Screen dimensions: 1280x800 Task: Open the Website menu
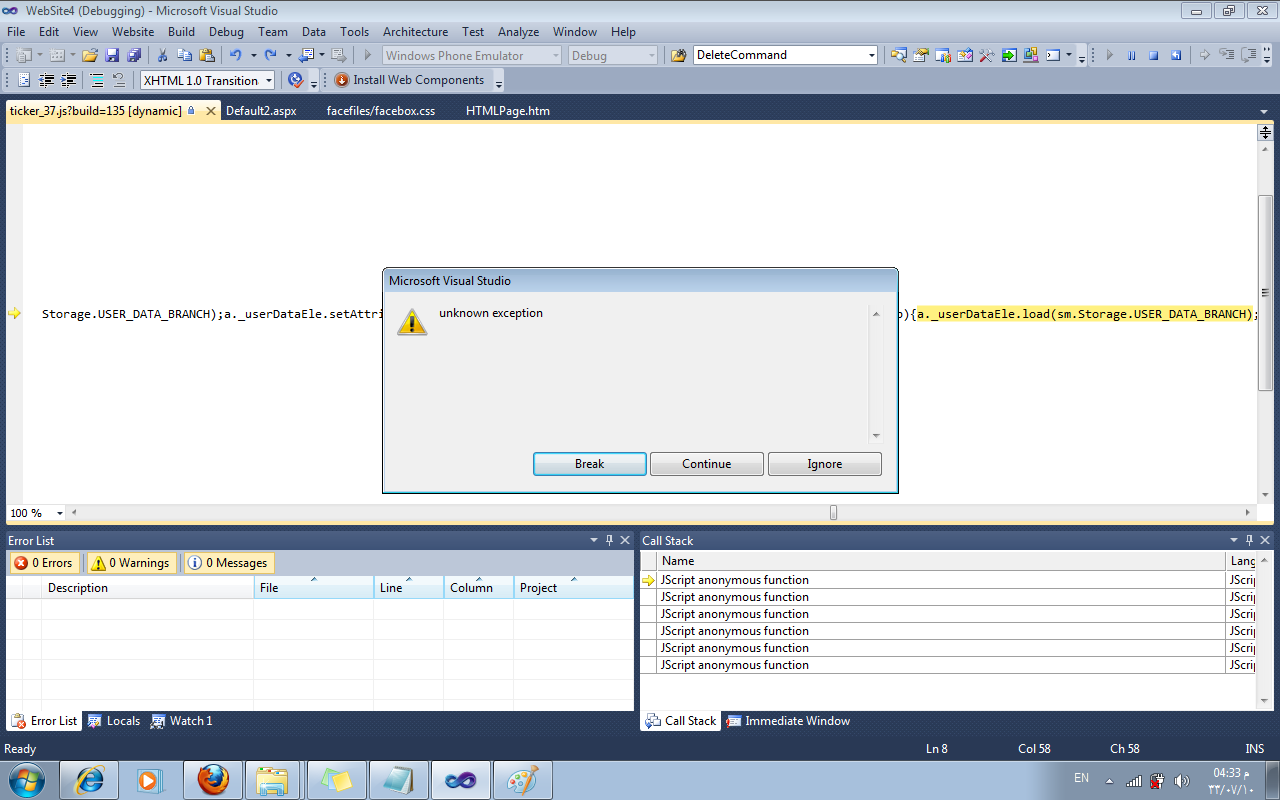(133, 32)
